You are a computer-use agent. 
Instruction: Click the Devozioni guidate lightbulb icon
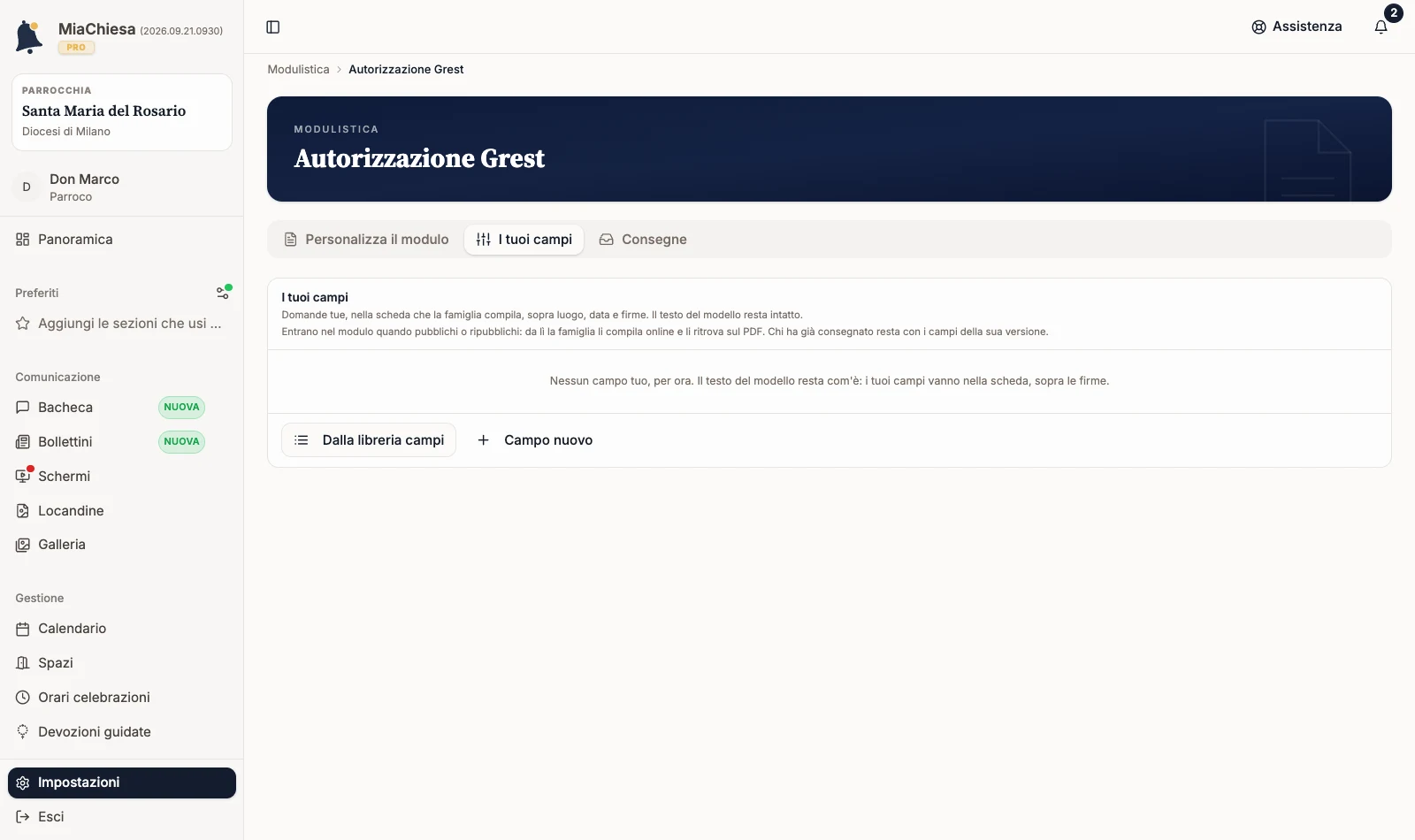tap(23, 732)
